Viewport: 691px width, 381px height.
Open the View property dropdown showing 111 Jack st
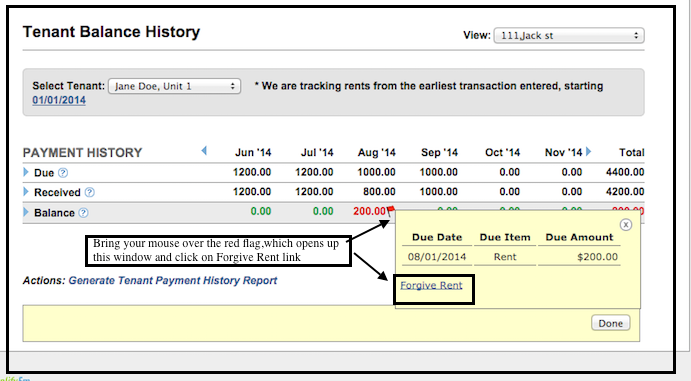coord(569,36)
